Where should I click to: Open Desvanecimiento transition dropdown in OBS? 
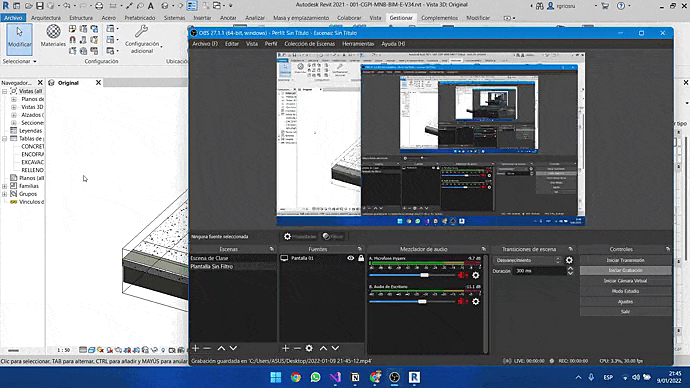pos(528,260)
